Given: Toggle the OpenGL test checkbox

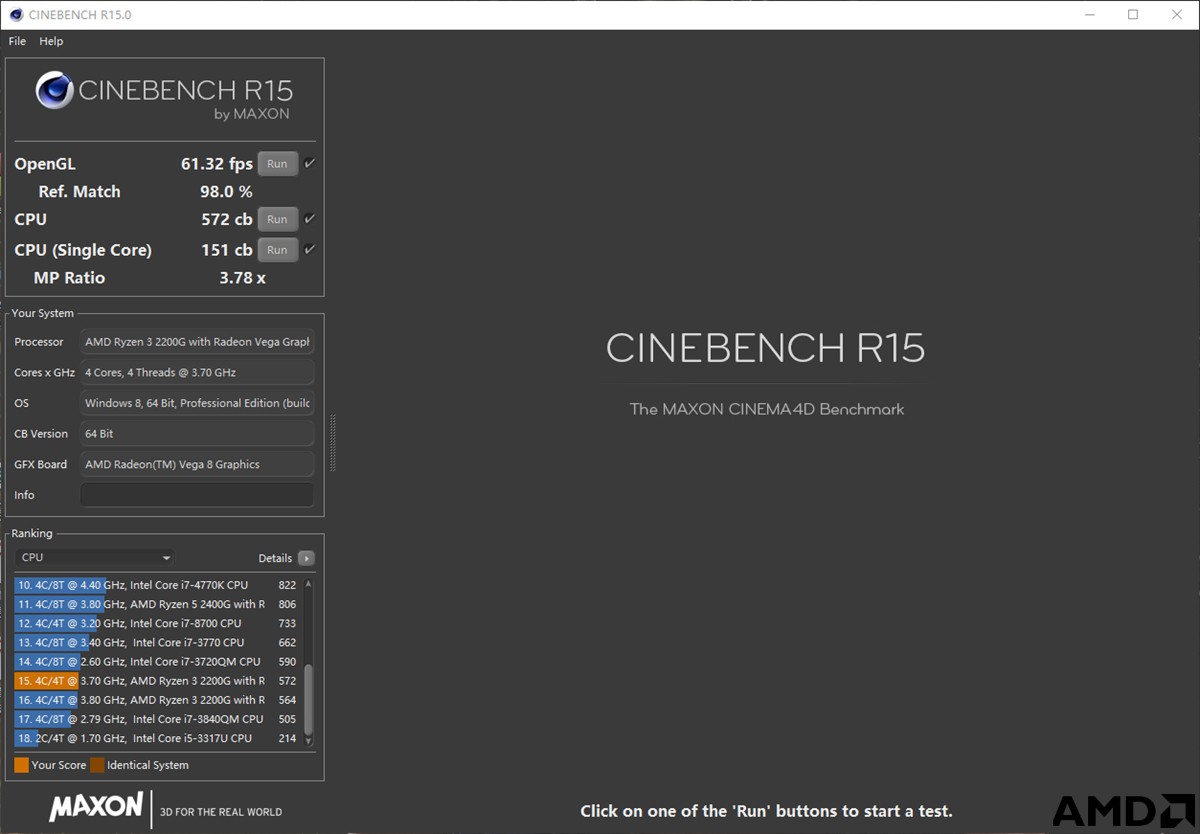Looking at the screenshot, I should 309,163.
